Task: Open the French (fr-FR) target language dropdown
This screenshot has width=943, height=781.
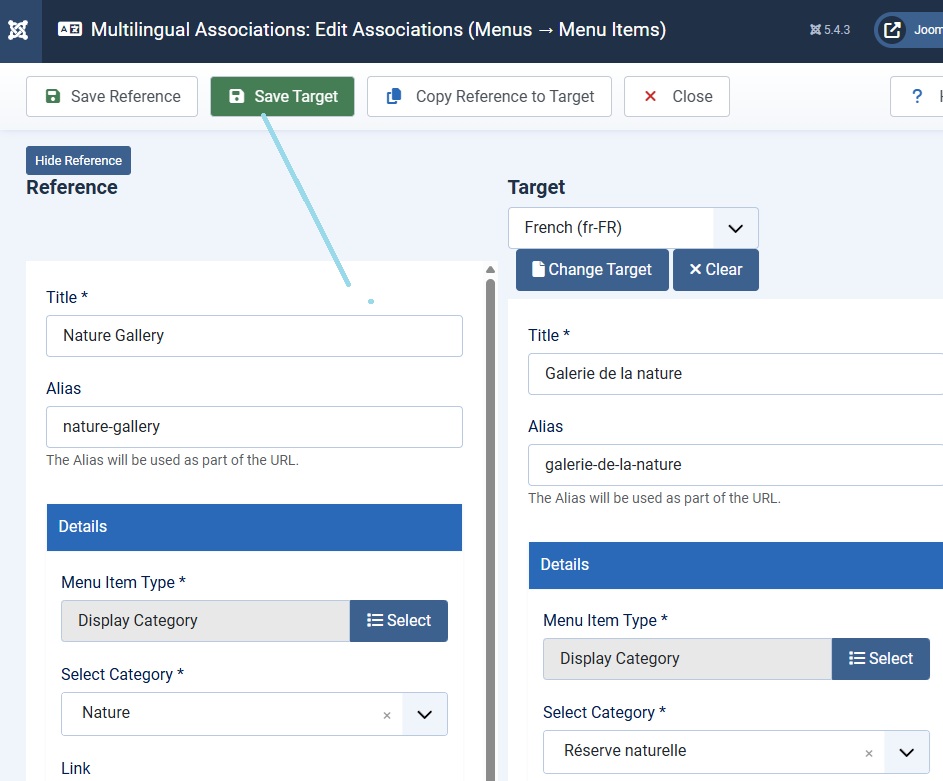Action: pyautogui.click(x=633, y=228)
